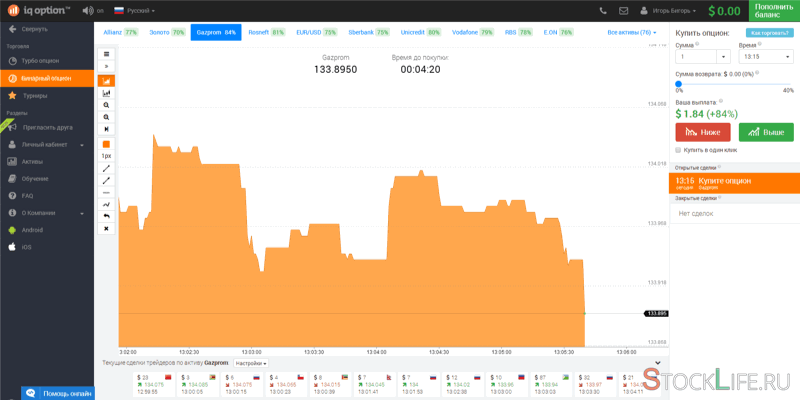Click Пополнить баланс button
The width and height of the screenshot is (800, 400).
tap(774, 10)
